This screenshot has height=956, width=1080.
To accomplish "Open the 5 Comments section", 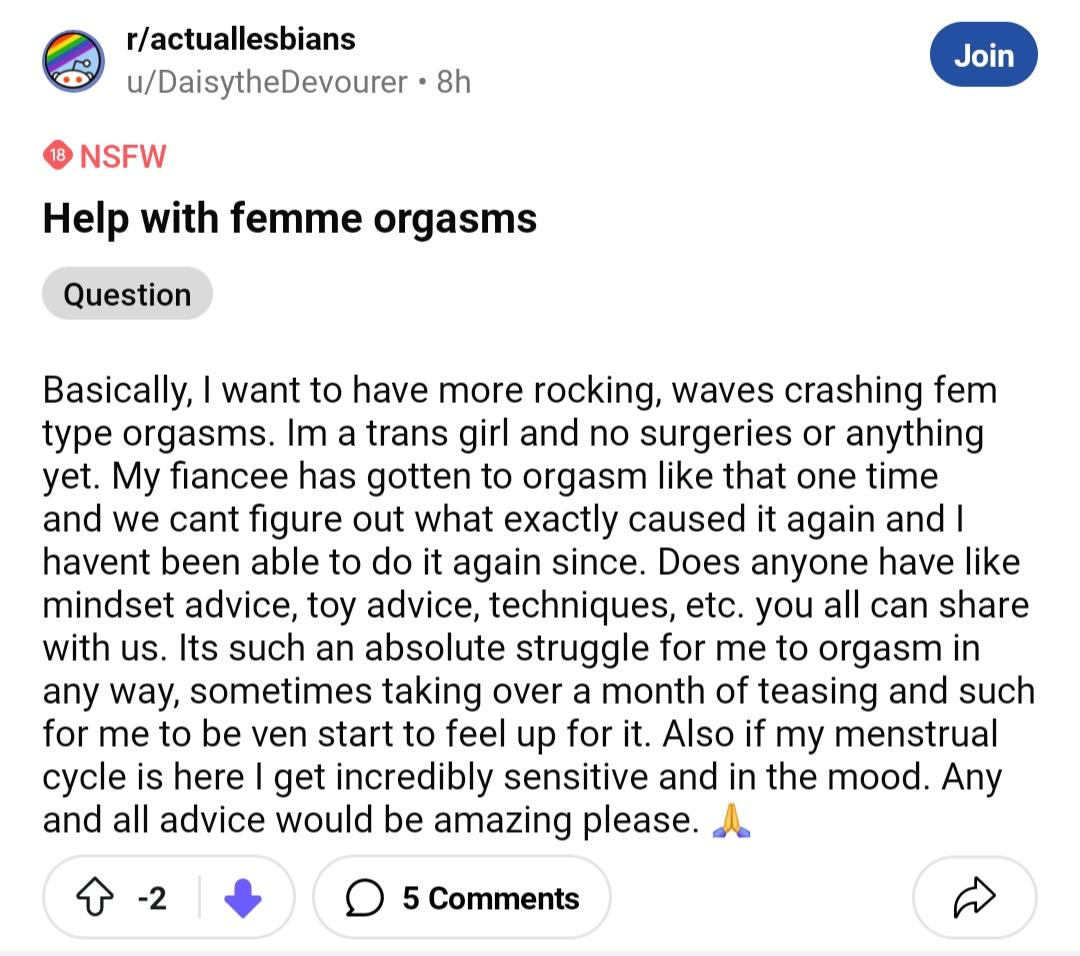I will point(462,897).
